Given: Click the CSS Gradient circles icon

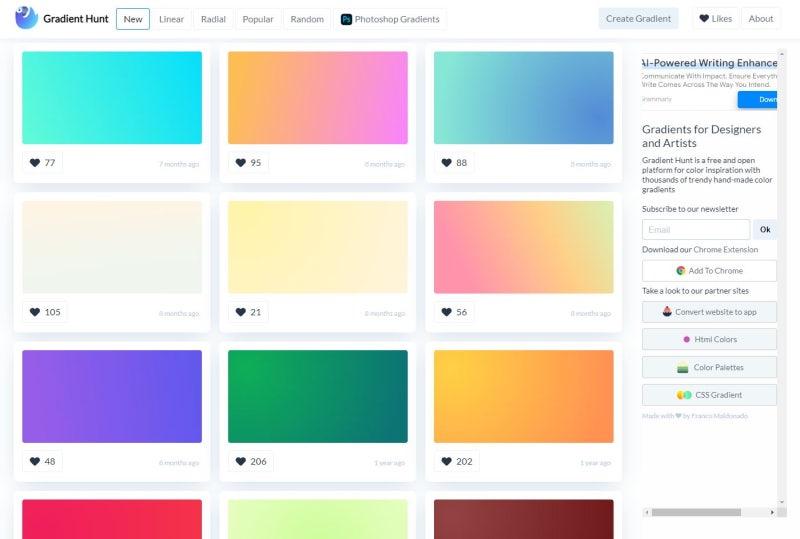Looking at the screenshot, I should click(684, 395).
